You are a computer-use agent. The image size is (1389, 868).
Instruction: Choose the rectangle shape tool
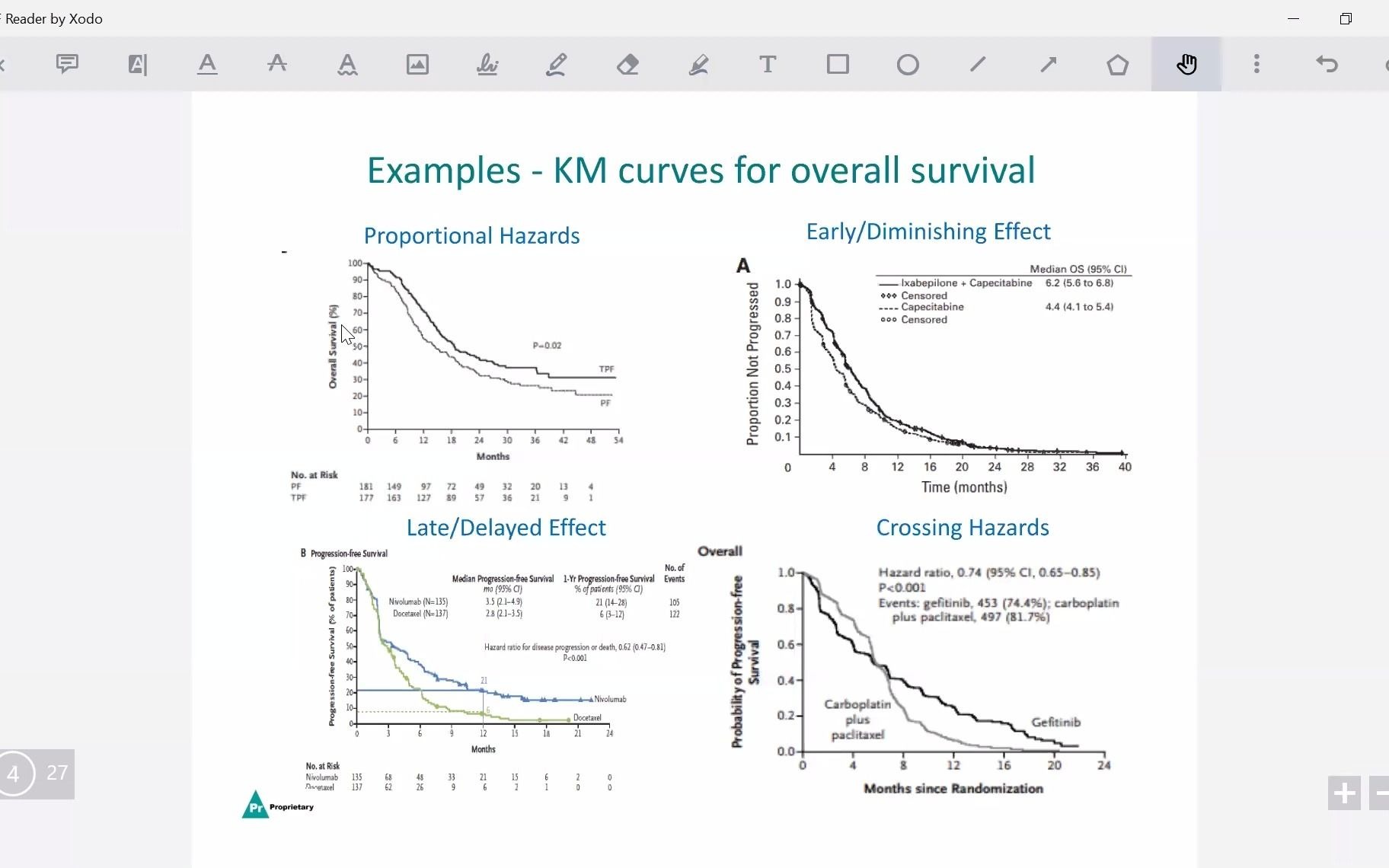(x=838, y=64)
